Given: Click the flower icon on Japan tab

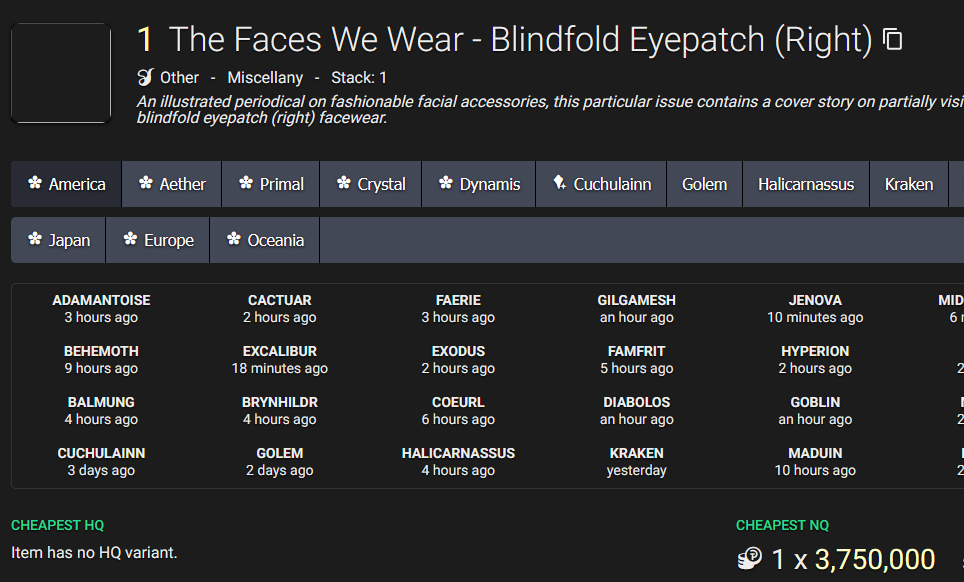Looking at the screenshot, I should [35, 238].
